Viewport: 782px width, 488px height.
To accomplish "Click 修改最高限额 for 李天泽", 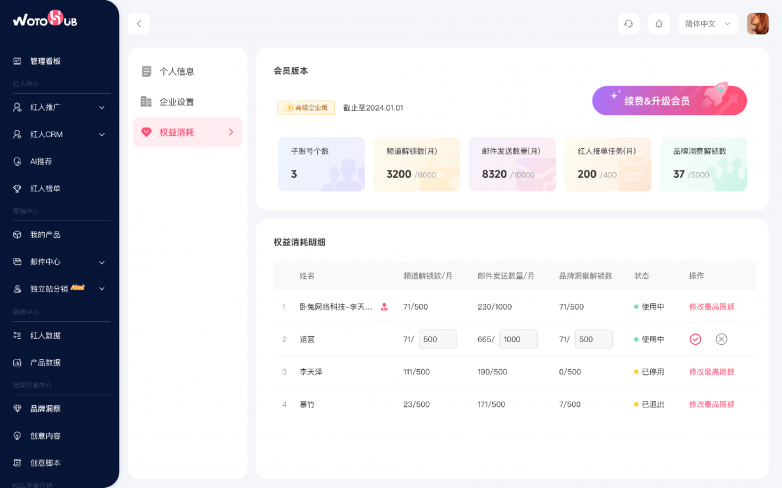I will pyautogui.click(x=711, y=371).
